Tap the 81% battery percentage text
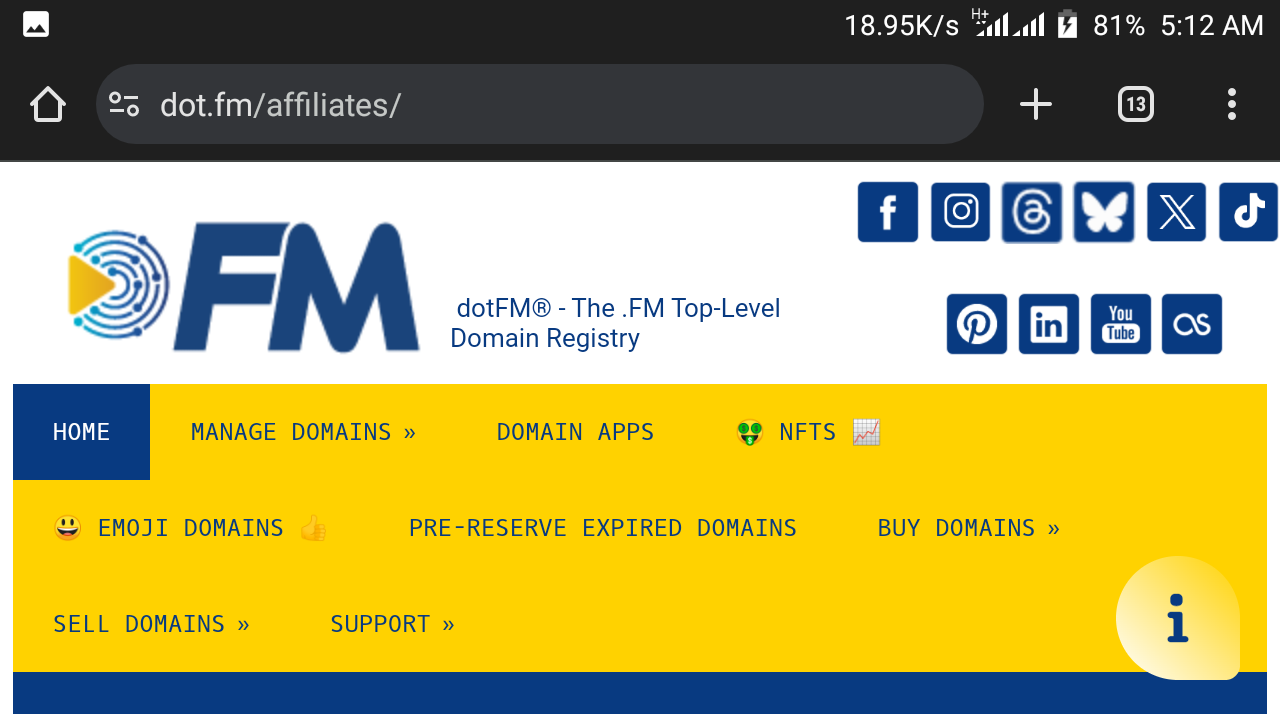Image resolution: width=1280 pixels, height=720 pixels. tap(1119, 25)
